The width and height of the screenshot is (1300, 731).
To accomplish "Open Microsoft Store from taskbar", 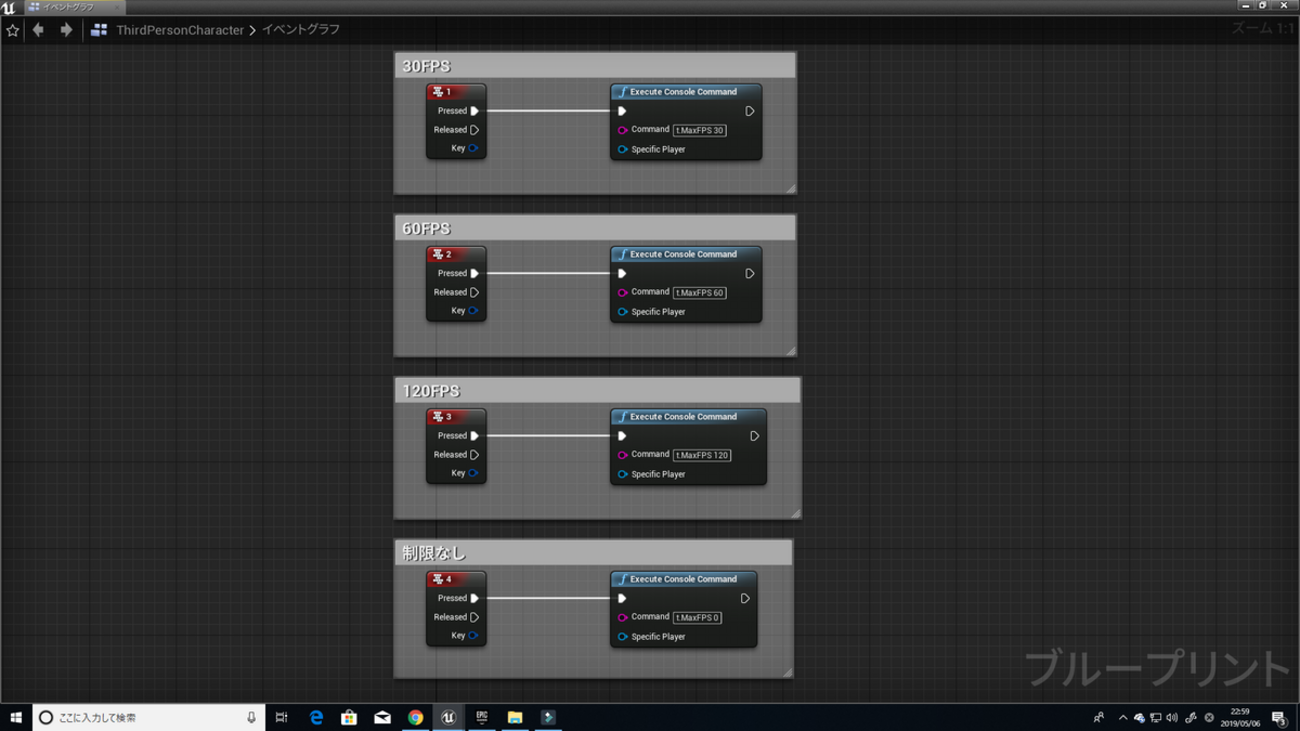I will [x=349, y=717].
